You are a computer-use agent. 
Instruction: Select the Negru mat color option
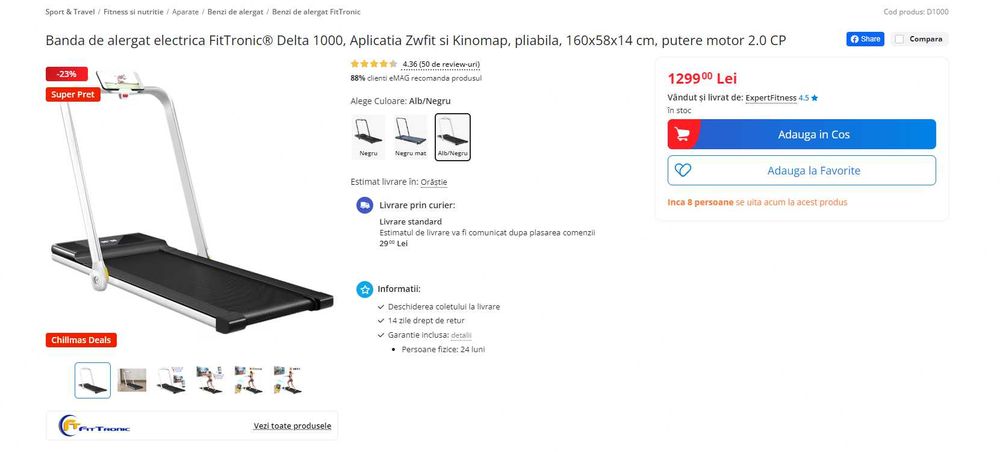pos(410,137)
